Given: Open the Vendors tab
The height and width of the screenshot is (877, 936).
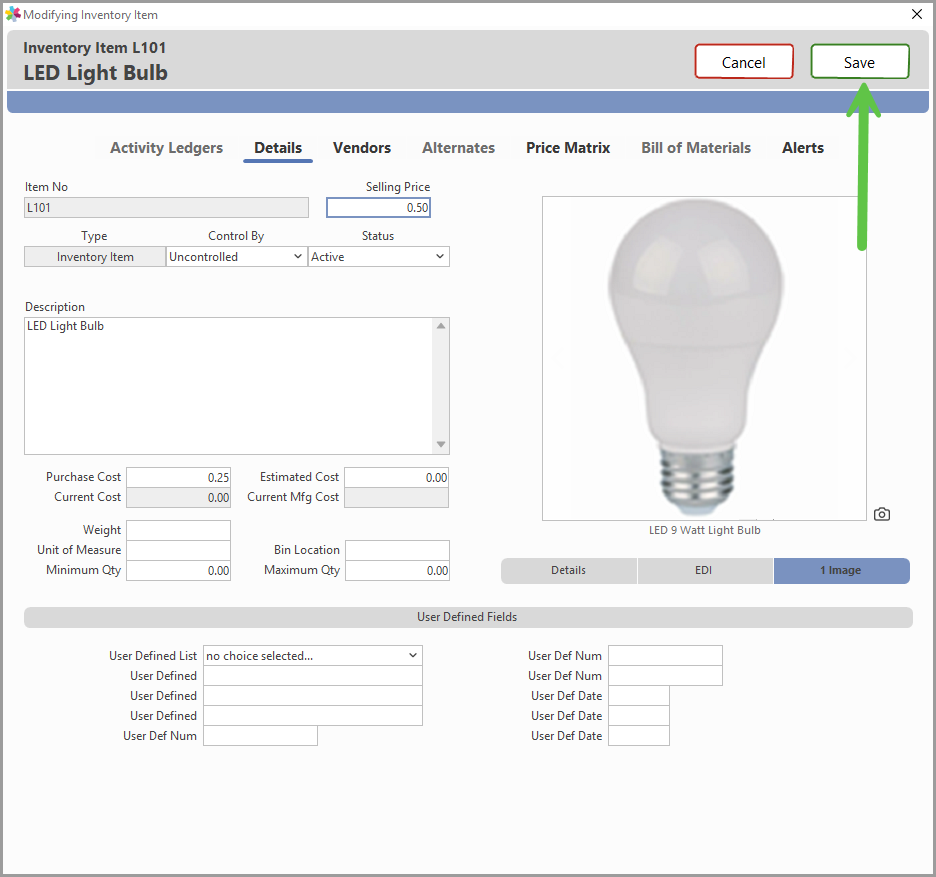Looking at the screenshot, I should 362,147.
